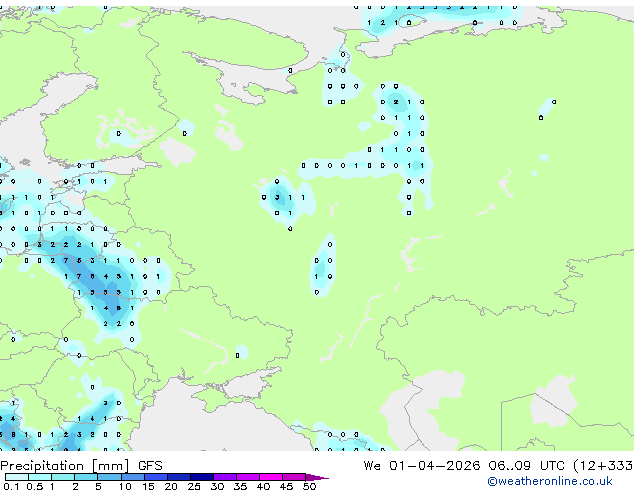Click the '0.1' legend scale label
The width and height of the screenshot is (634, 490).
(11, 486)
